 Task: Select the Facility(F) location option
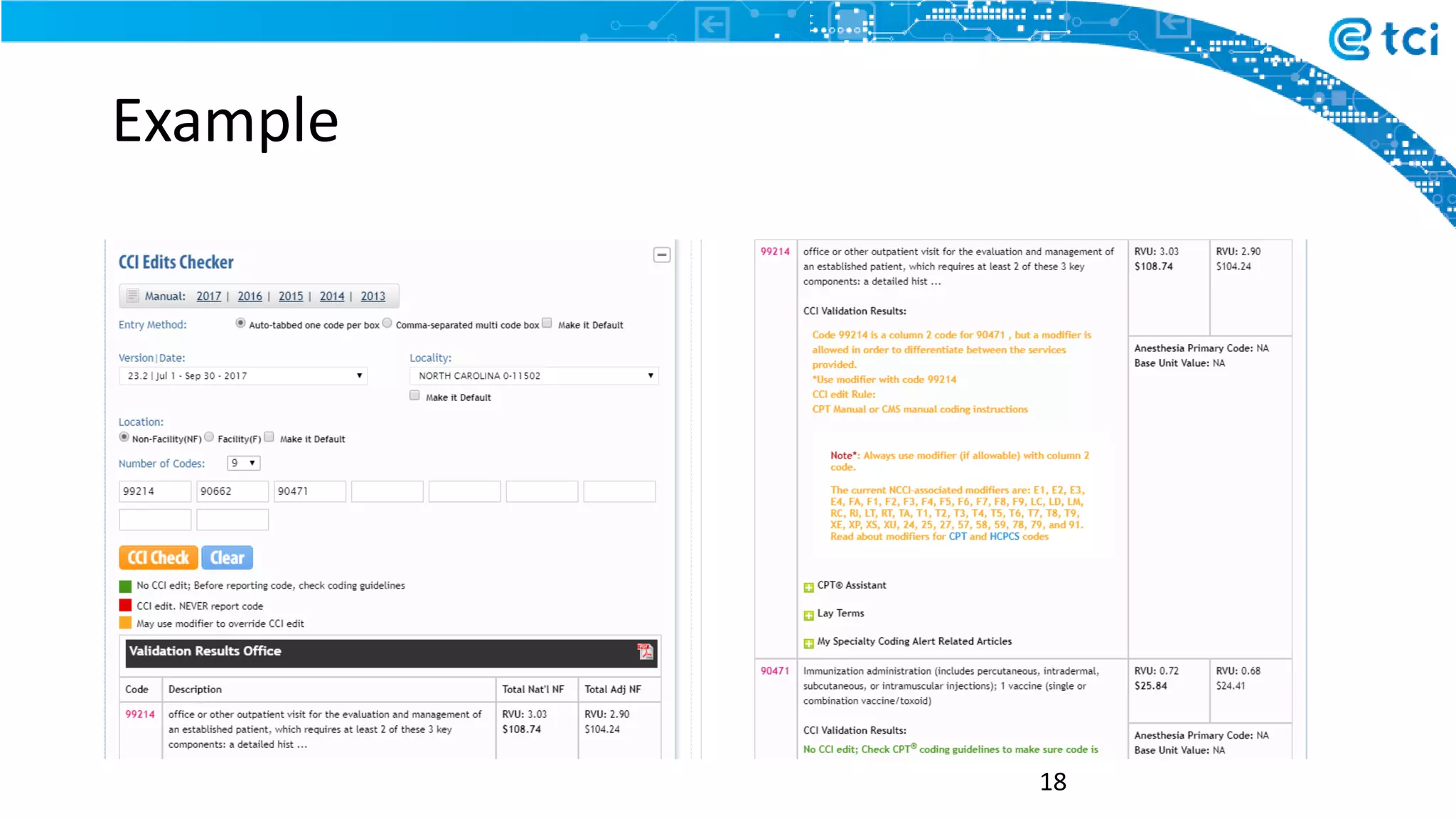[209, 437]
